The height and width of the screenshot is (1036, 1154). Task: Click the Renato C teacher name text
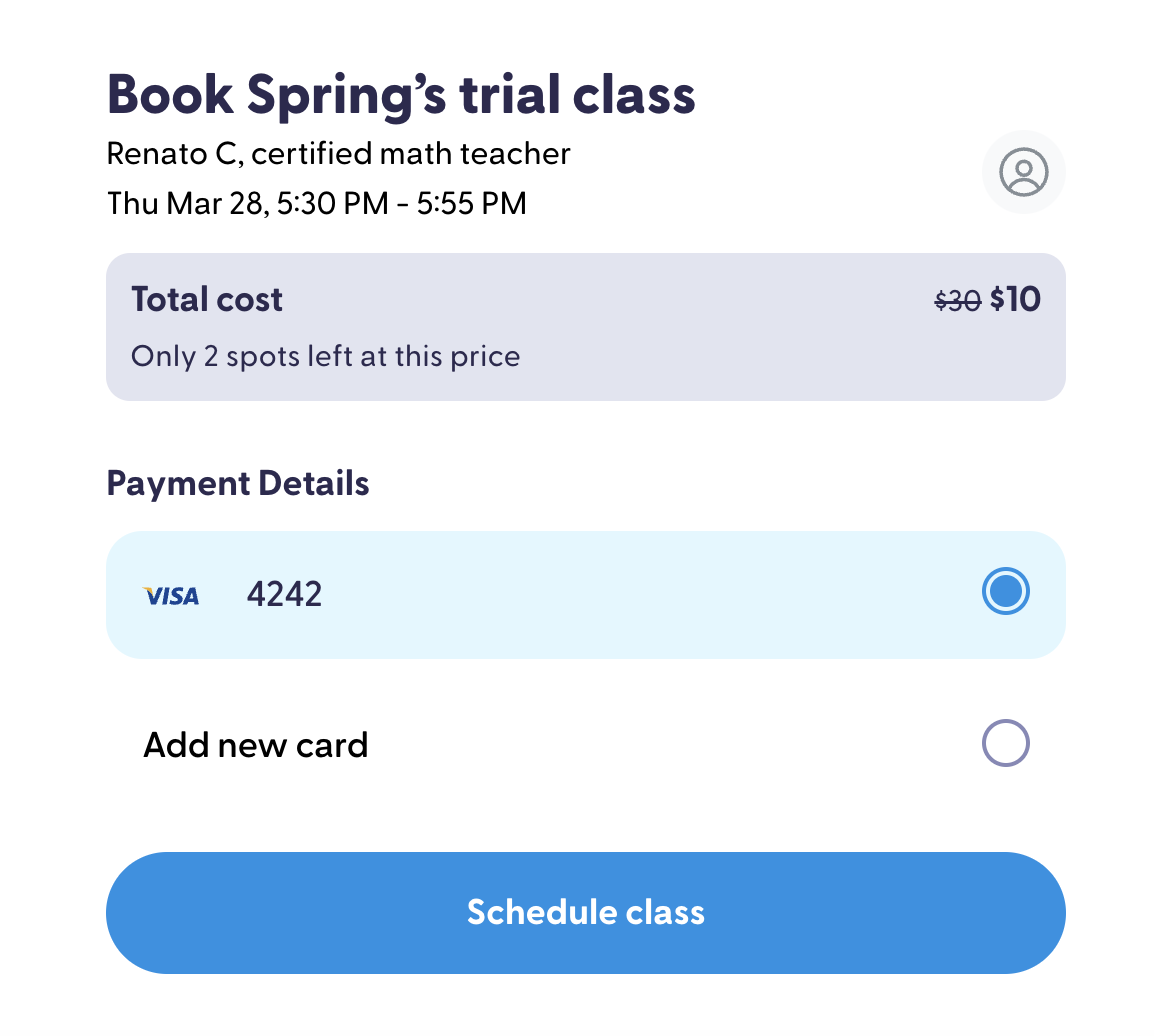[x=175, y=154]
